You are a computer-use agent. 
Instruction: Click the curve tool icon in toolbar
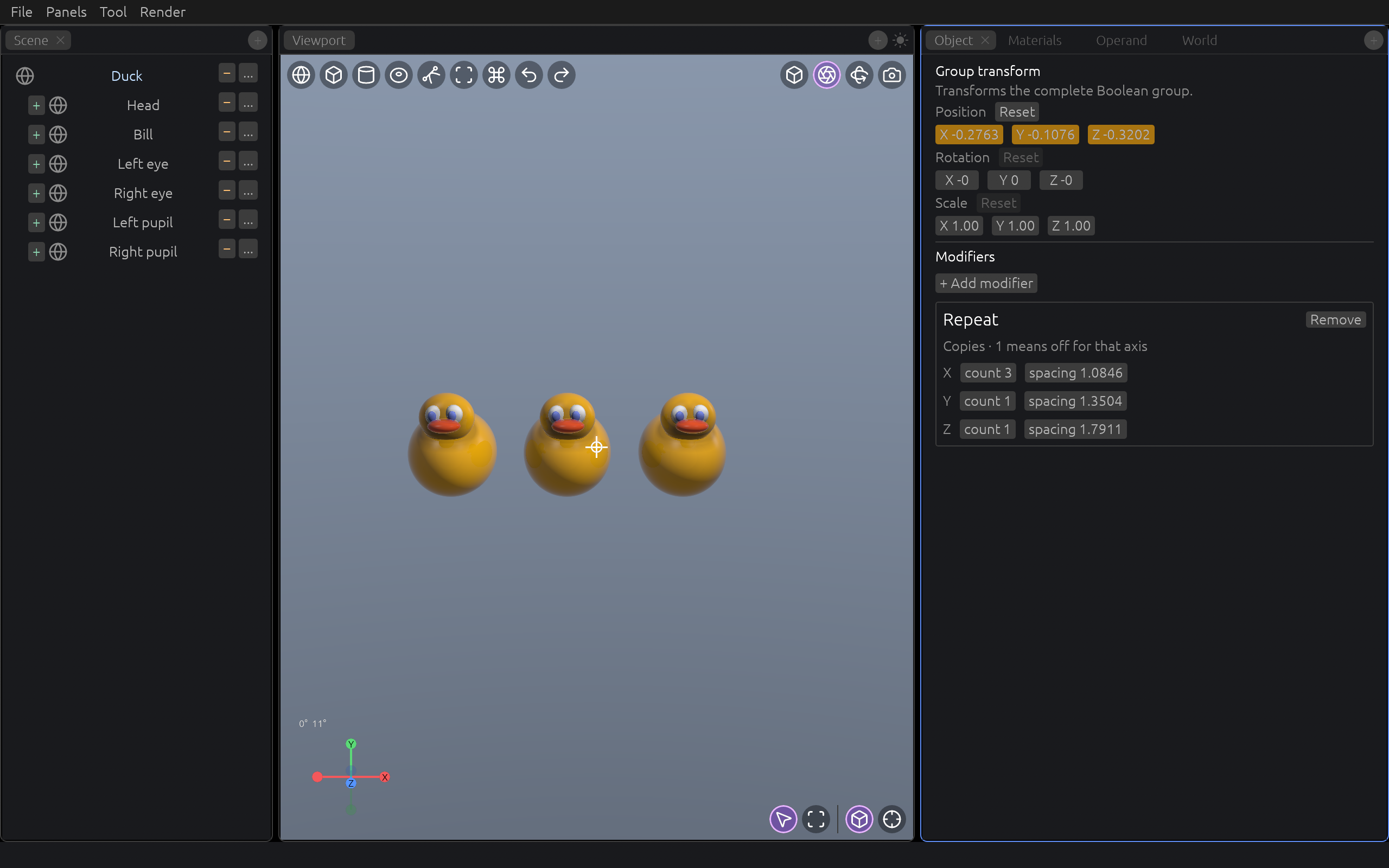pos(431,75)
